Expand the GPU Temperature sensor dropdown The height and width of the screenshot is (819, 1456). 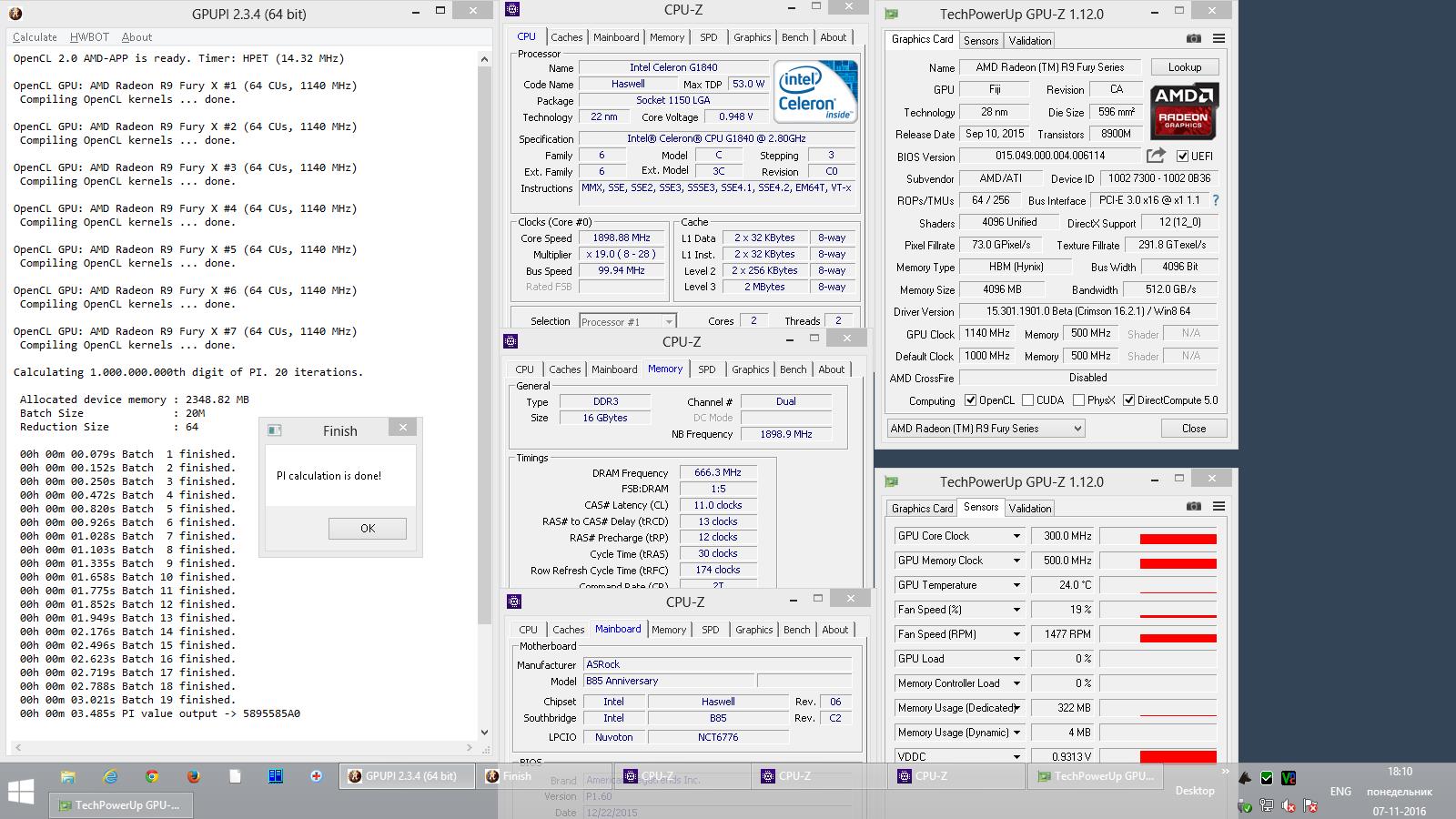pos(1016,585)
